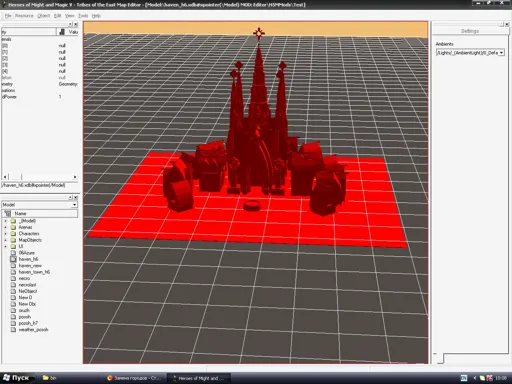This screenshot has height=384, width=512.
Task: Open the Пуск start menu
Action: coord(17,378)
